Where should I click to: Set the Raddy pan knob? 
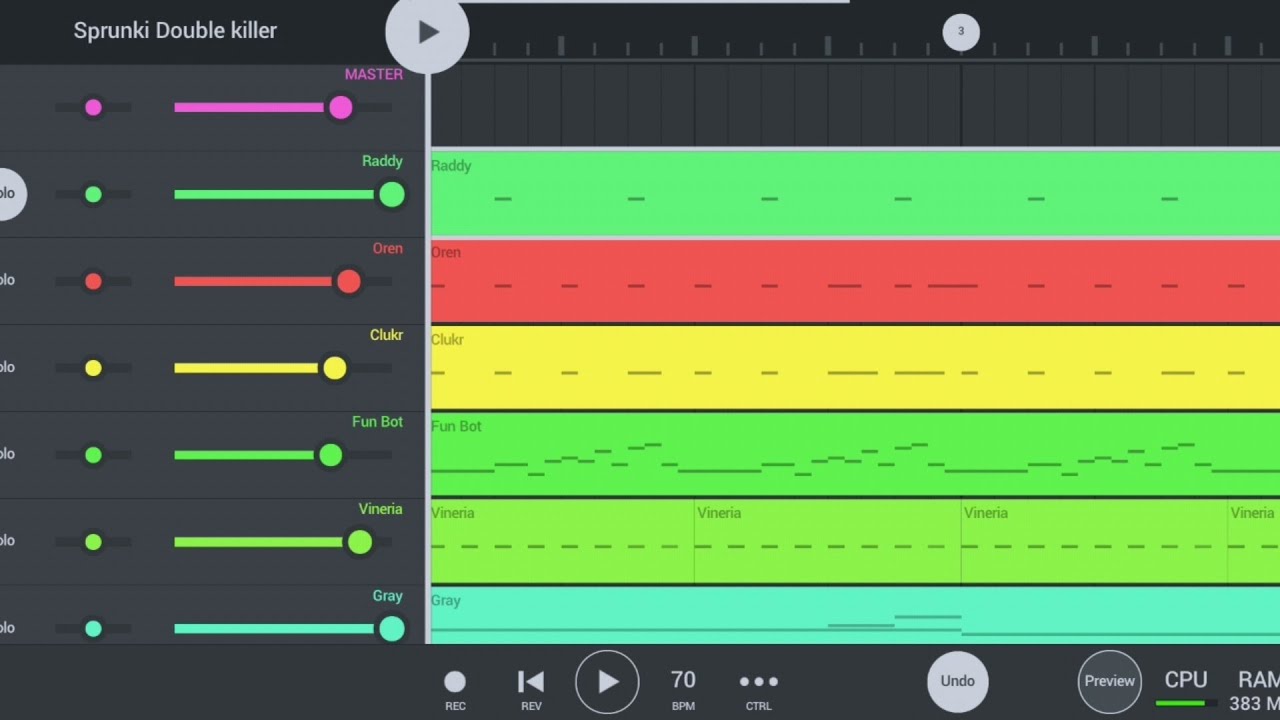(93, 194)
